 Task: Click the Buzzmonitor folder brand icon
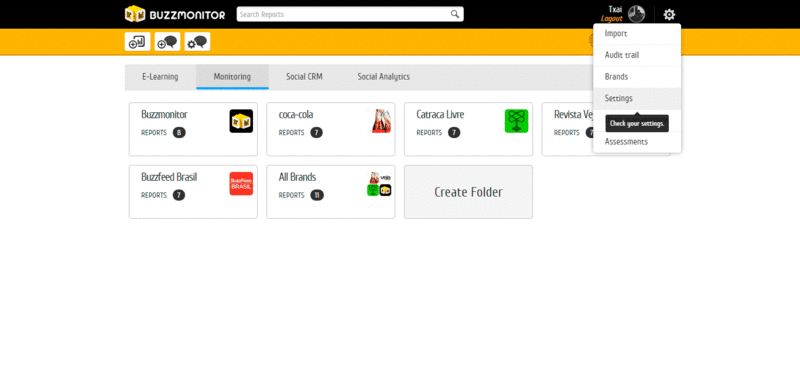click(x=241, y=121)
